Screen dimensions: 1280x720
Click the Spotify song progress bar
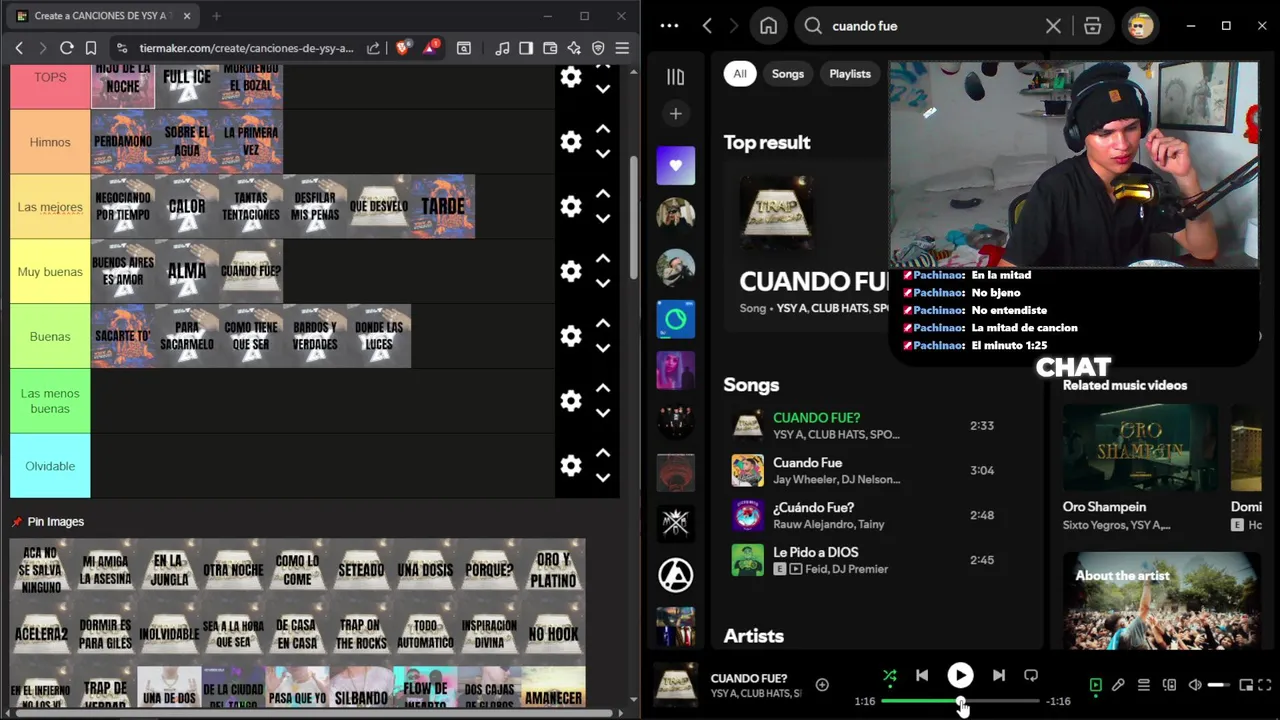click(960, 701)
